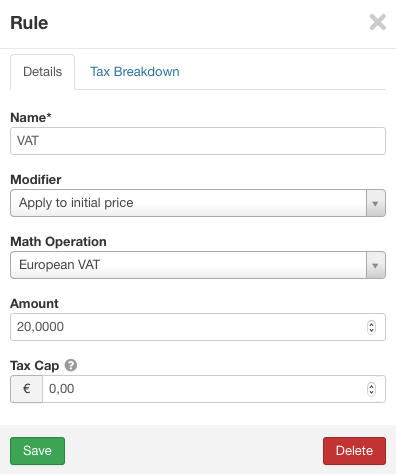This screenshot has height=474, width=396.
Task: Increase Tax Cap using the up spinner arrow
Action: tap(371, 386)
